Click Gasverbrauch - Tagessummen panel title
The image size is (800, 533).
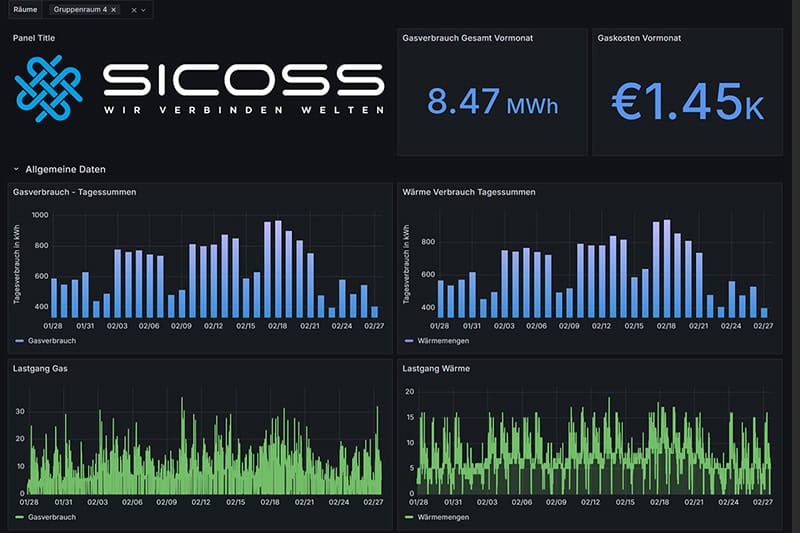(75, 192)
